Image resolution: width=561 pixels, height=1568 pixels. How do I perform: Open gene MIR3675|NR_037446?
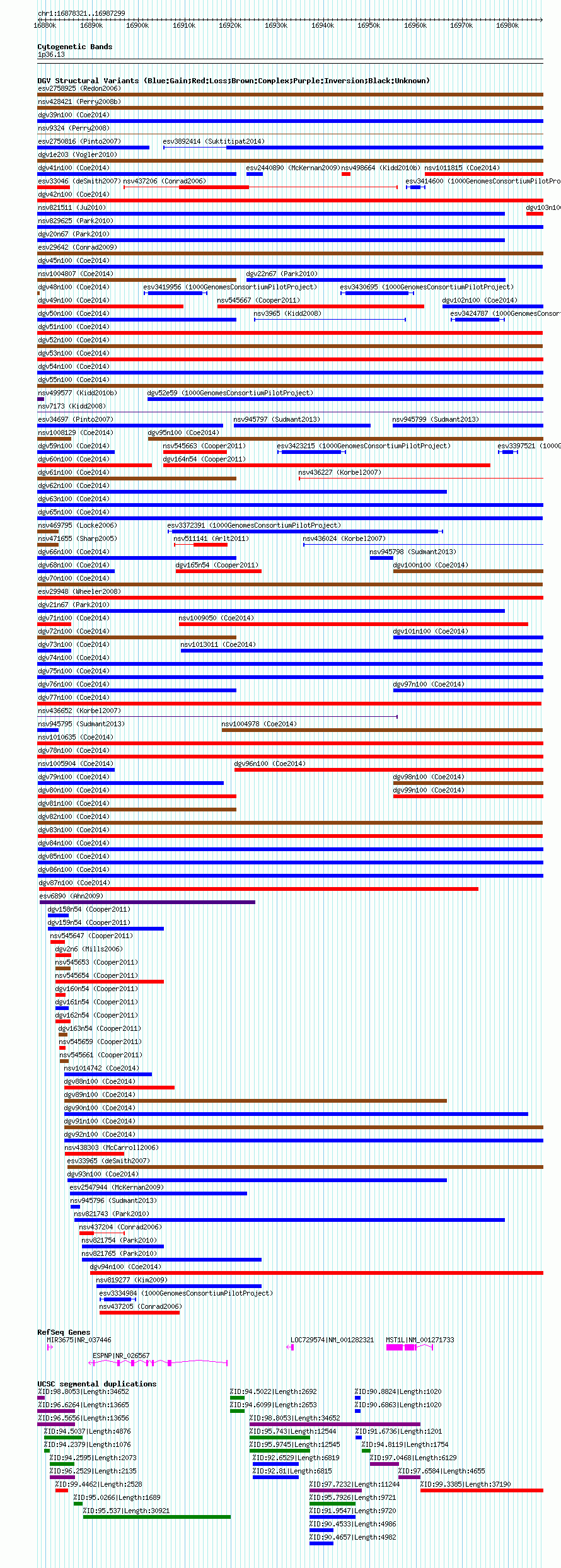(79, 1340)
